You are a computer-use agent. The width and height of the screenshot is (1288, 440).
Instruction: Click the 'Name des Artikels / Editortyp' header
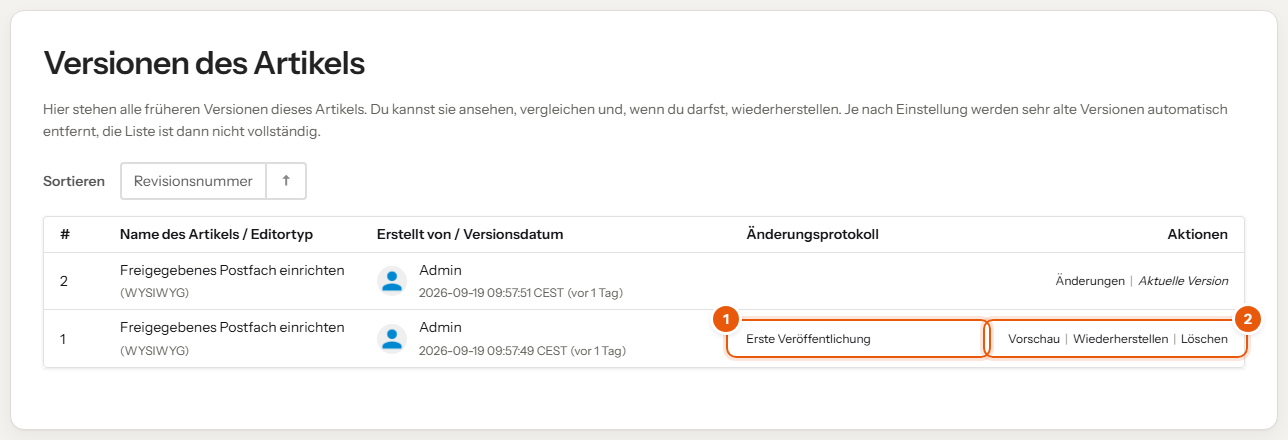pyautogui.click(x=217, y=234)
